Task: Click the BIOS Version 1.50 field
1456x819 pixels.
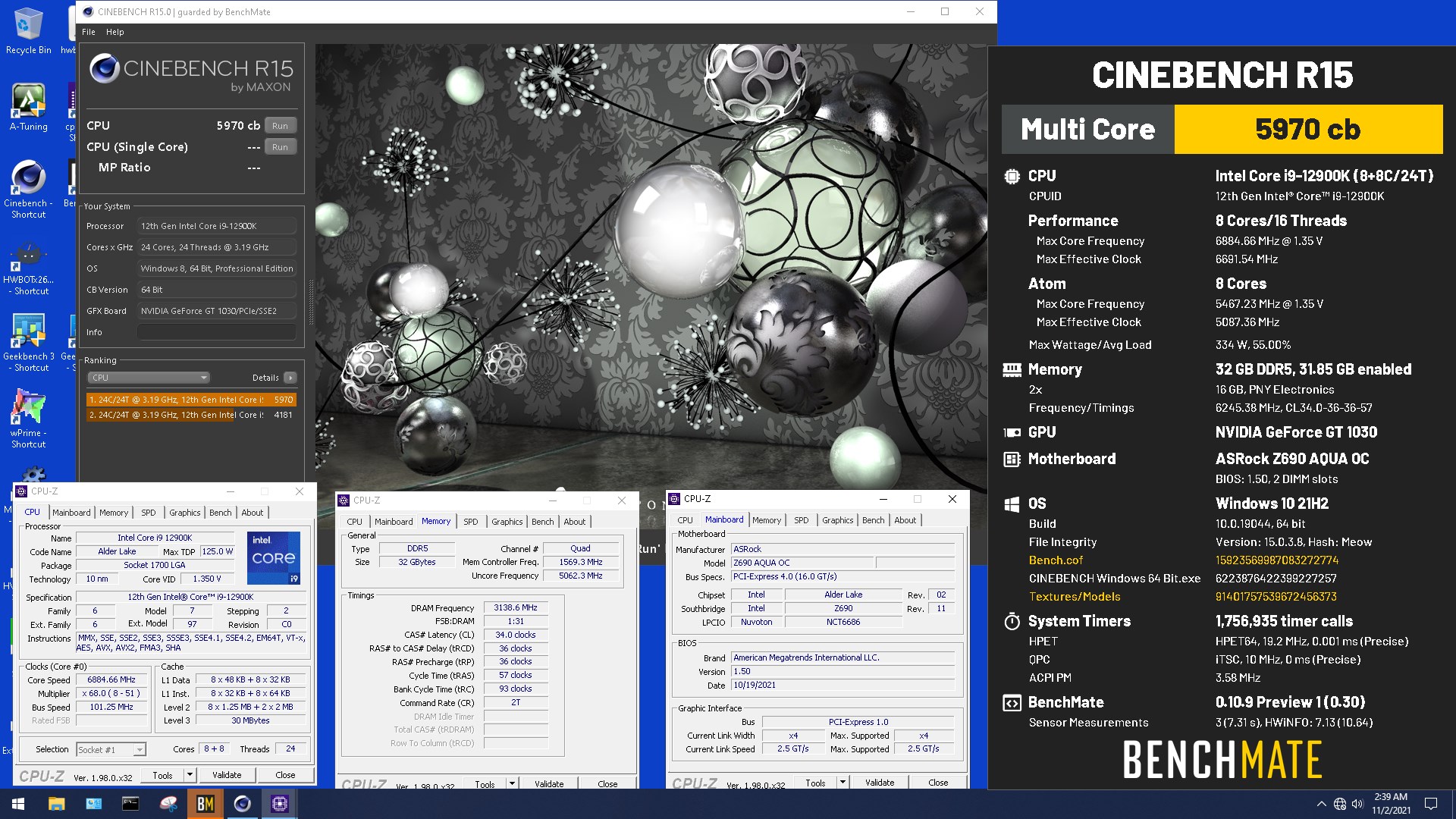Action: (x=843, y=671)
